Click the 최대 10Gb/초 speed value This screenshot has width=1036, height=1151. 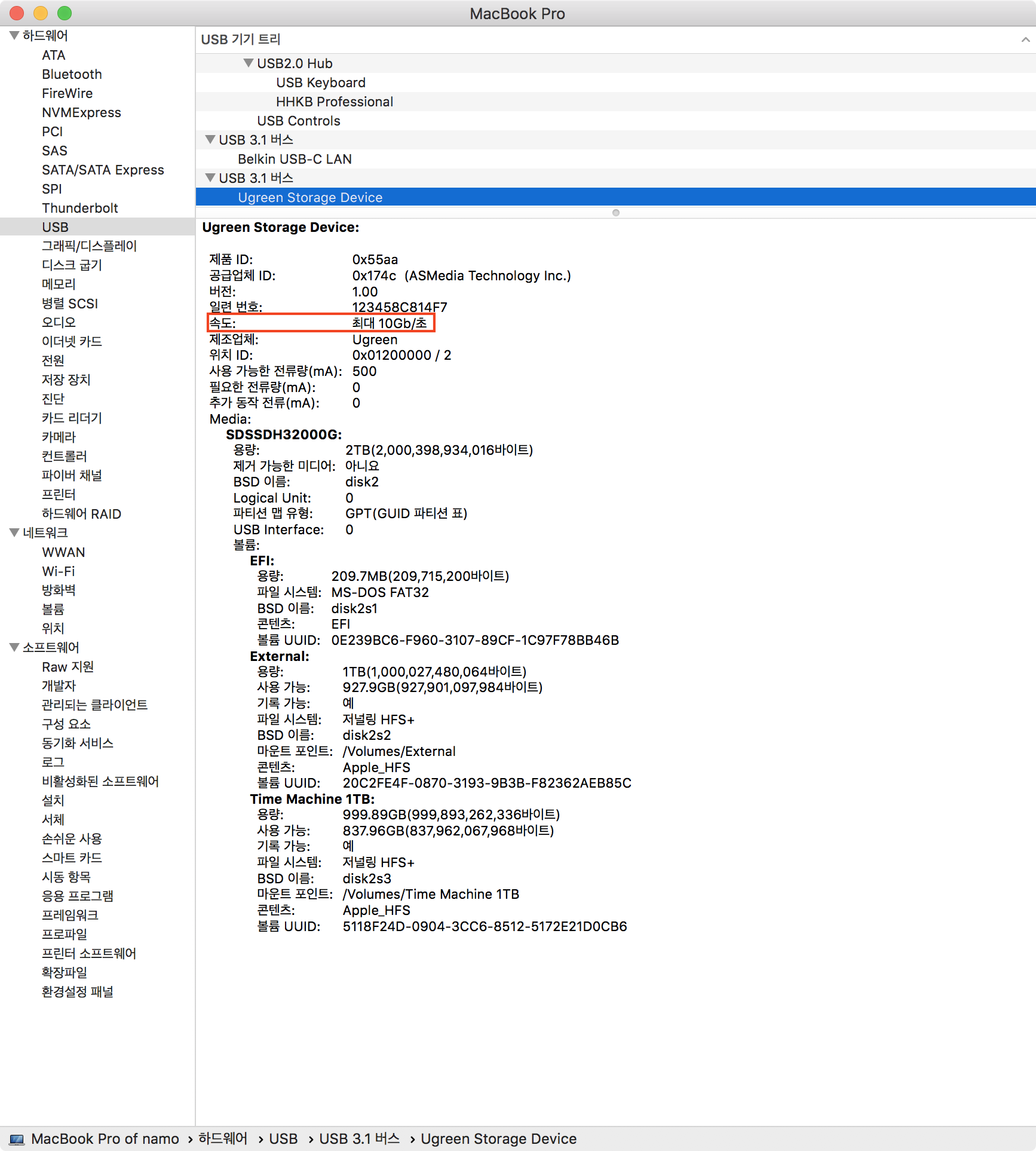390,323
